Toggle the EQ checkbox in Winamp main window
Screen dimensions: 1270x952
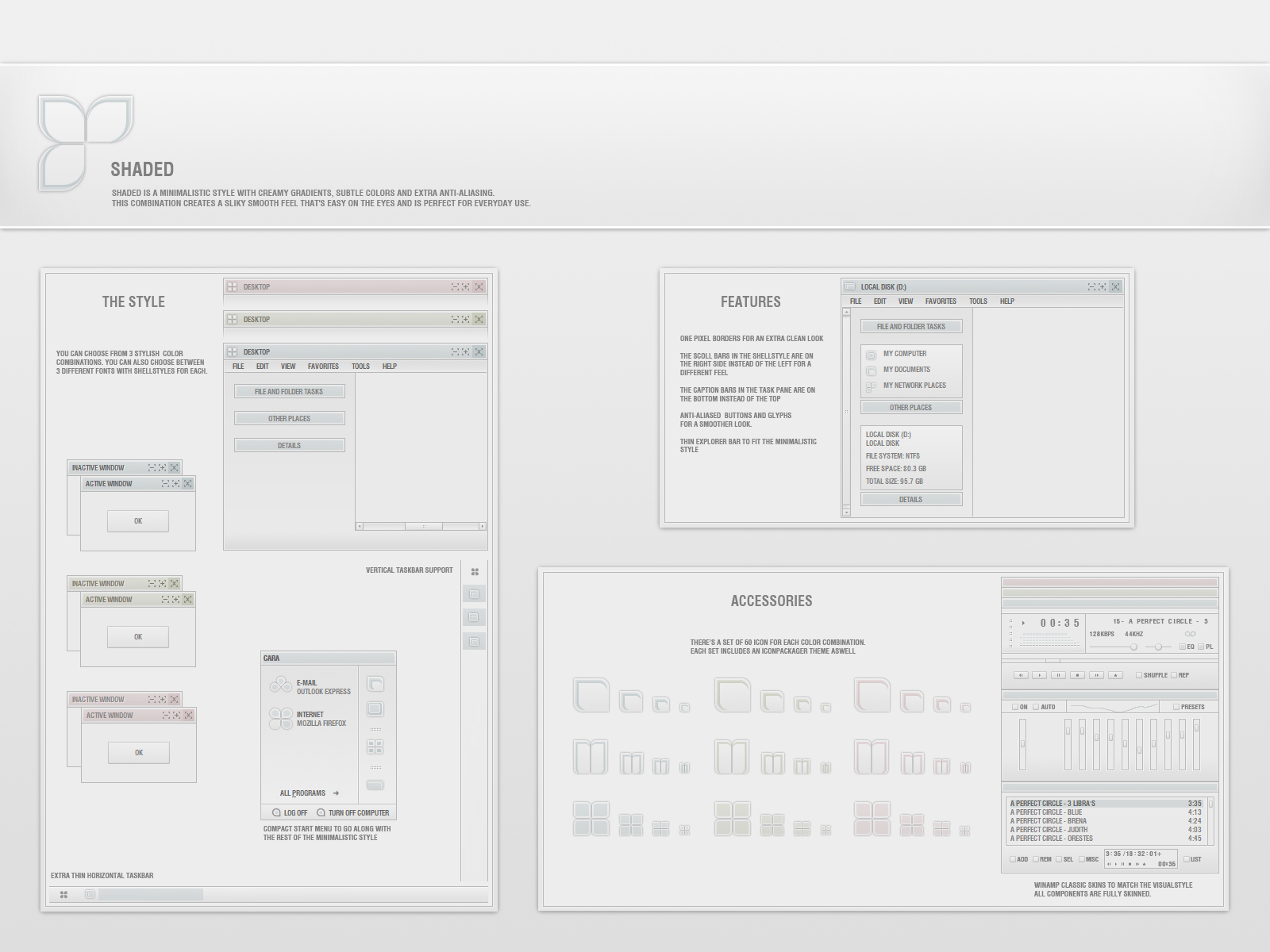(1183, 647)
